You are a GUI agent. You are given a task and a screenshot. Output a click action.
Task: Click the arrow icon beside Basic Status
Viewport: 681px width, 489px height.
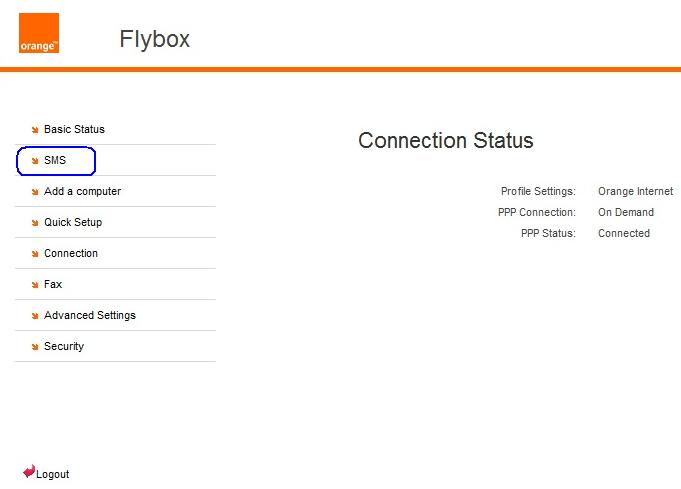[x=35, y=129]
